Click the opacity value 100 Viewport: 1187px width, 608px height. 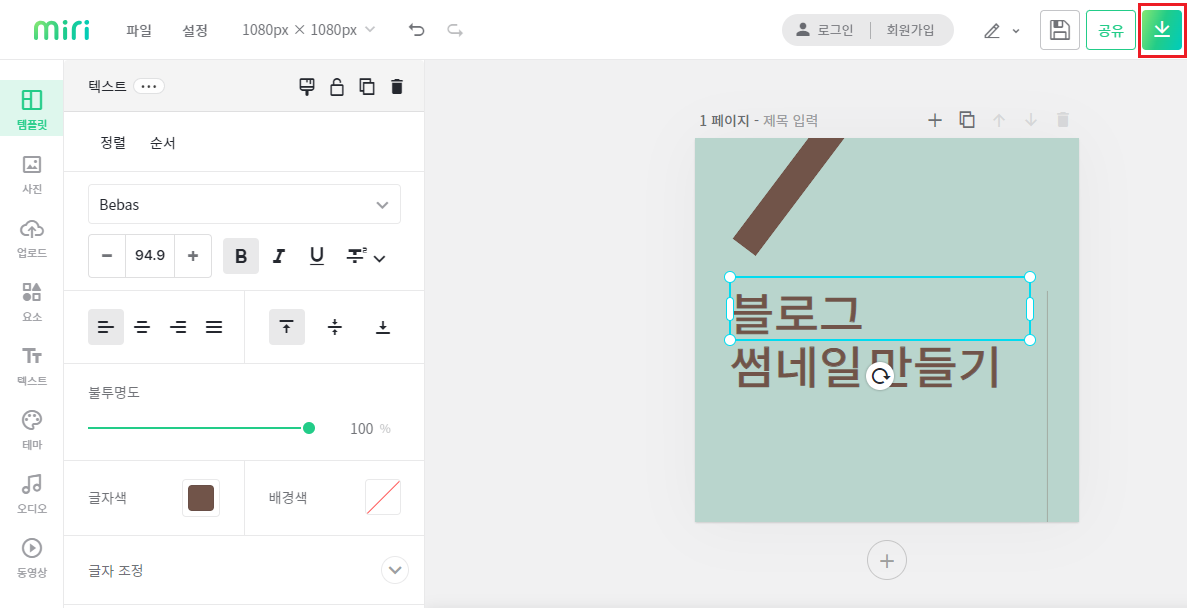(x=362, y=429)
